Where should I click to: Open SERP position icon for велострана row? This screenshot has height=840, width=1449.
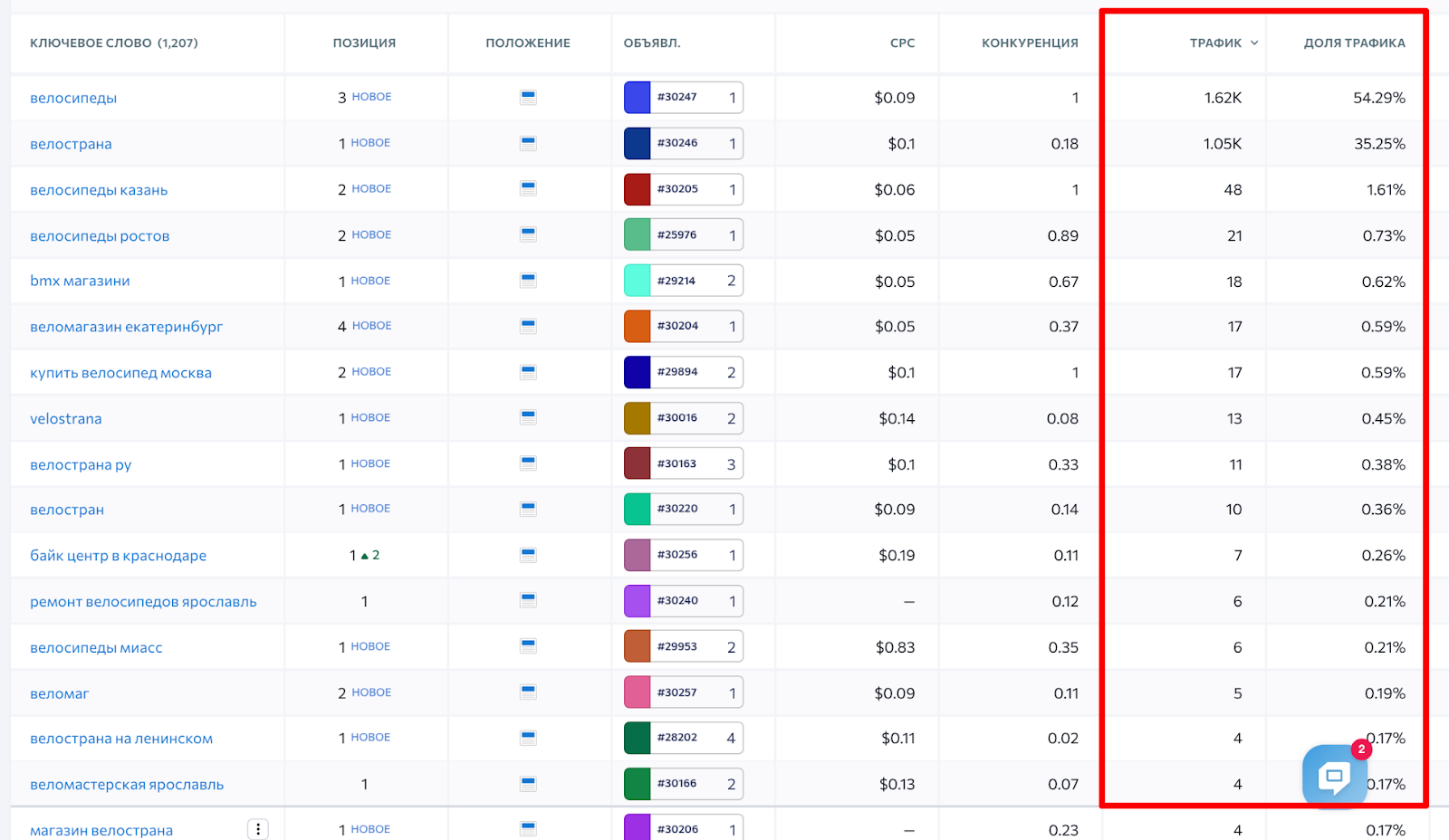coord(528,143)
